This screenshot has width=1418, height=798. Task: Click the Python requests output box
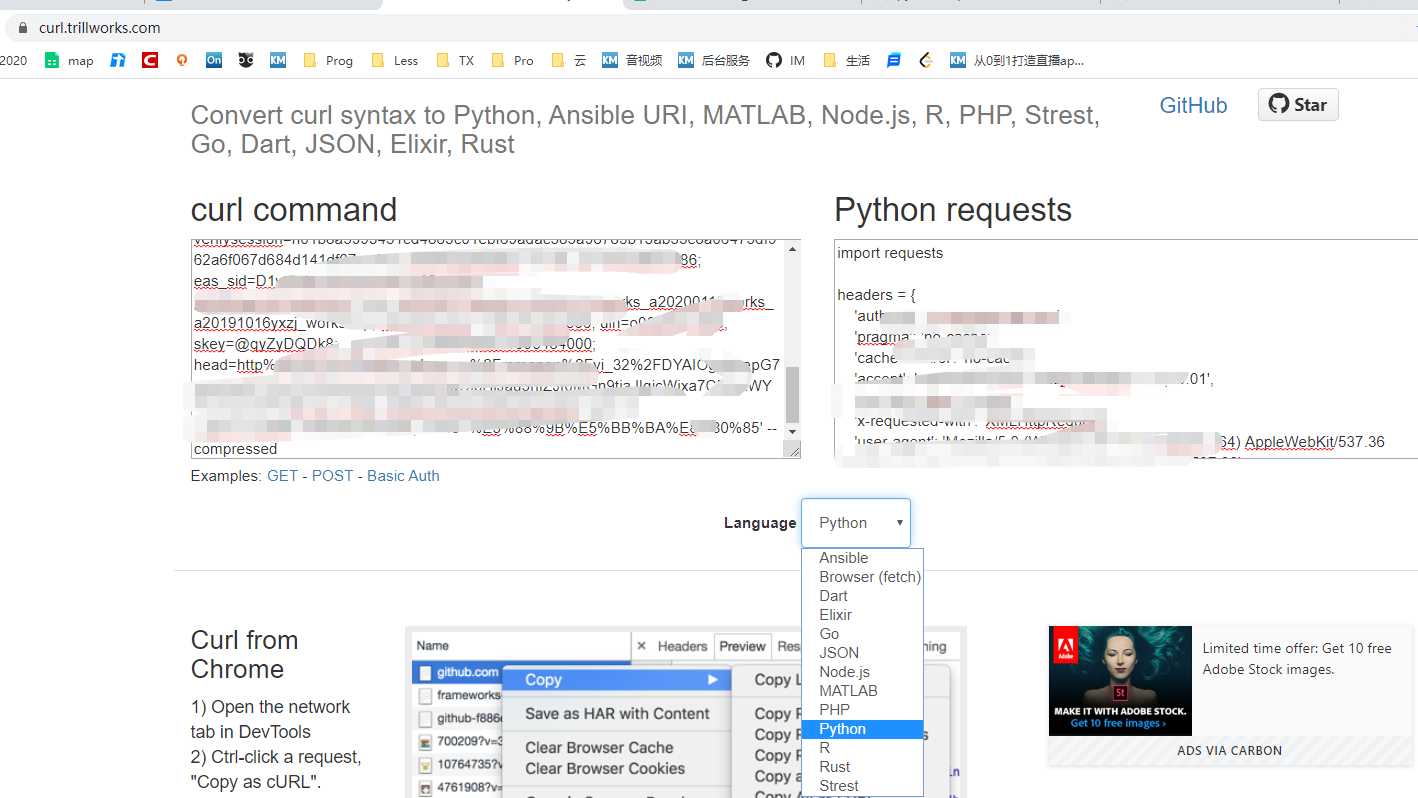1126,349
